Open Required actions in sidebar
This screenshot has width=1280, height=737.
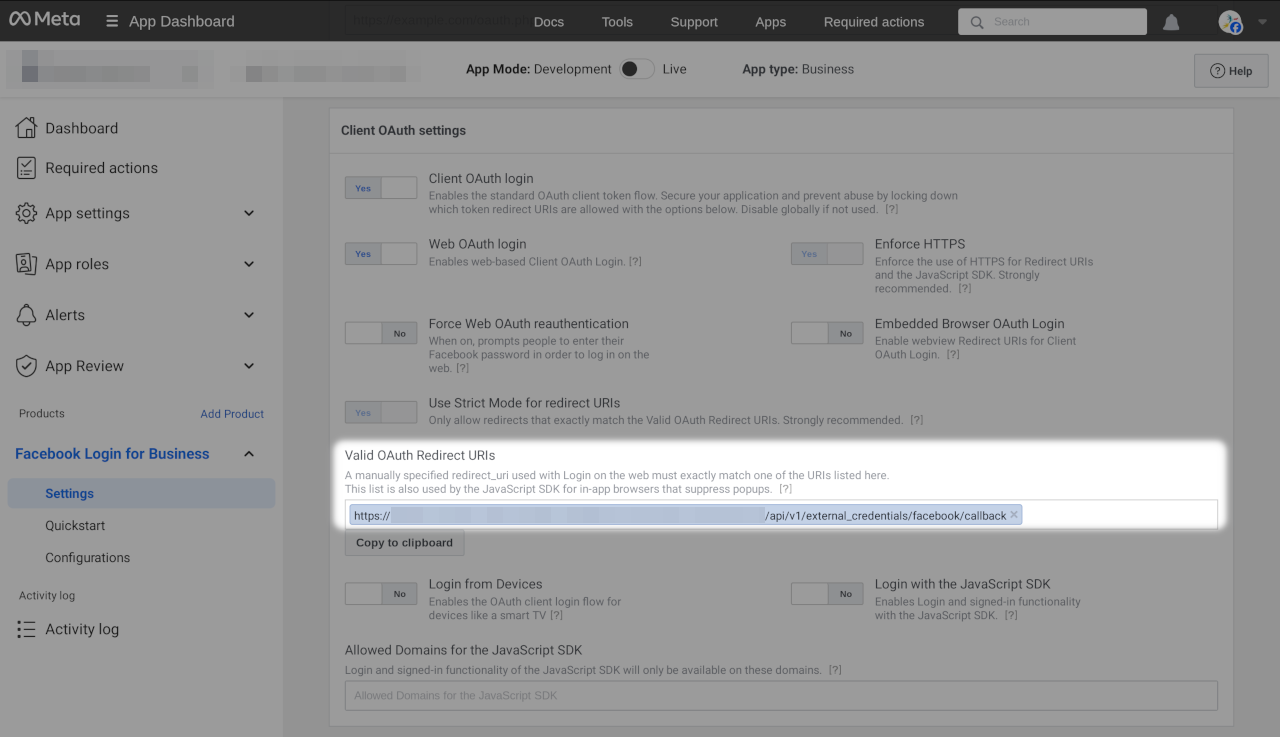[101, 168]
